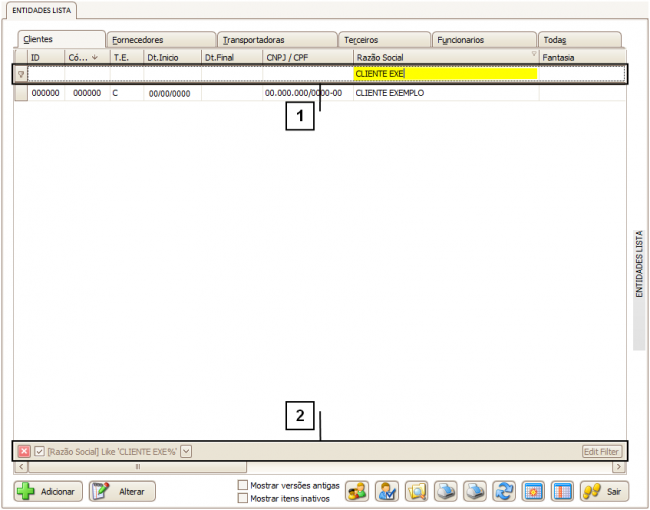Open the print preview magnifier icon
Screen dimensions: 650x510
click(416, 491)
